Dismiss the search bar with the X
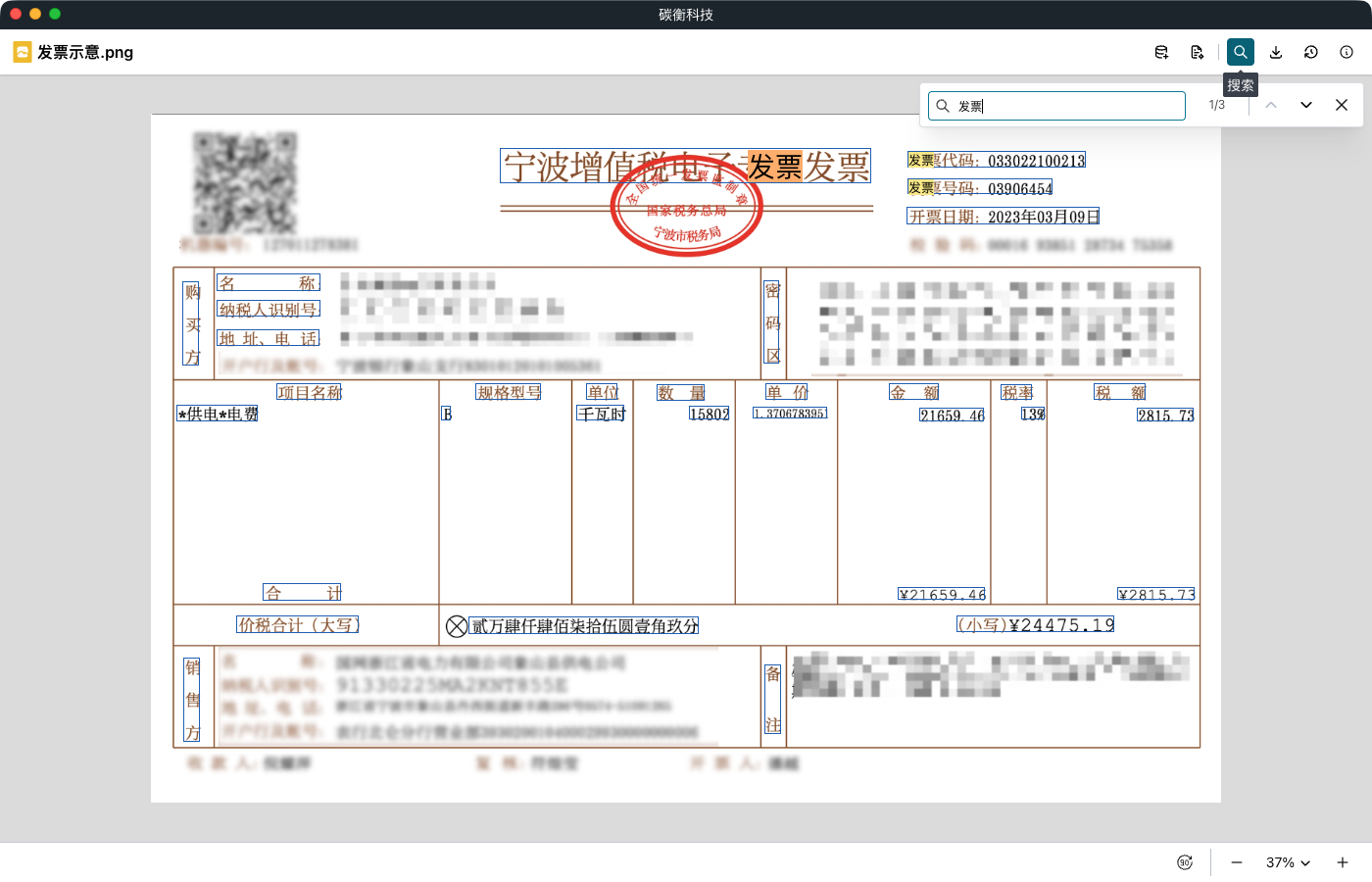The width and height of the screenshot is (1372, 882). tap(1342, 105)
